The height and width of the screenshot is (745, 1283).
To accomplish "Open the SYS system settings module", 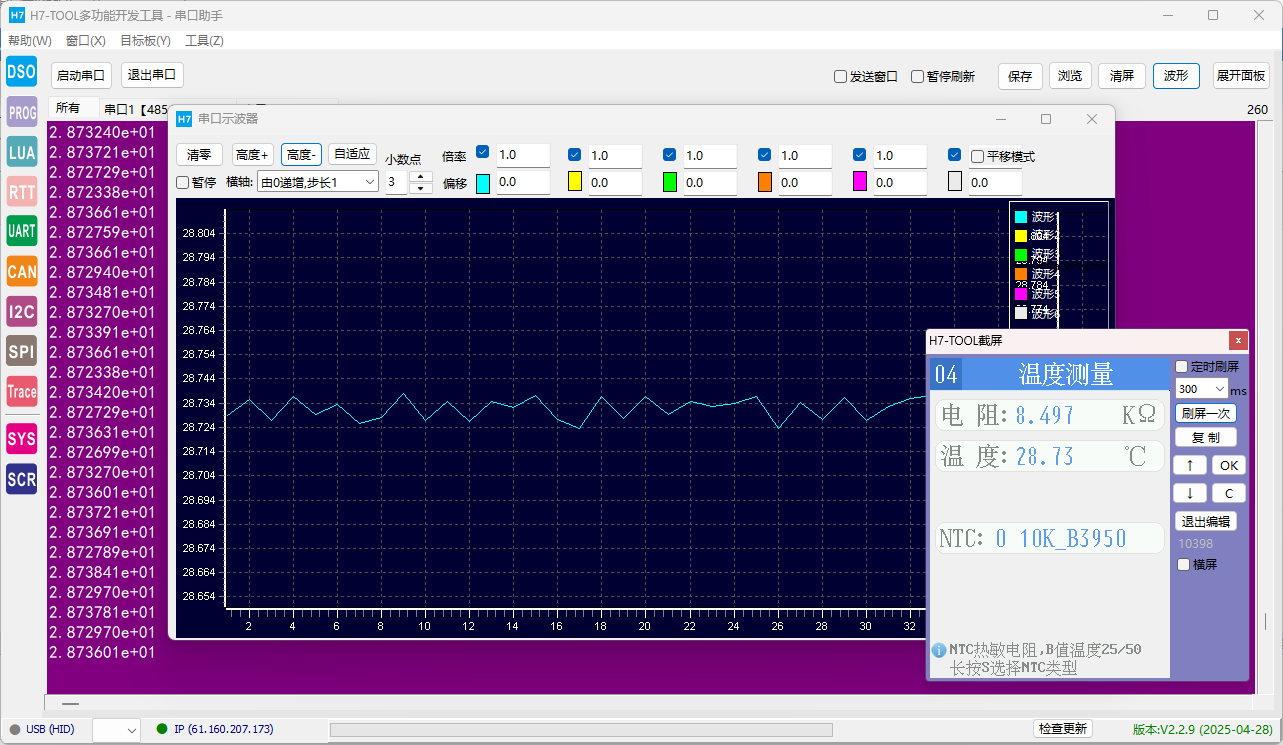I will [21, 438].
